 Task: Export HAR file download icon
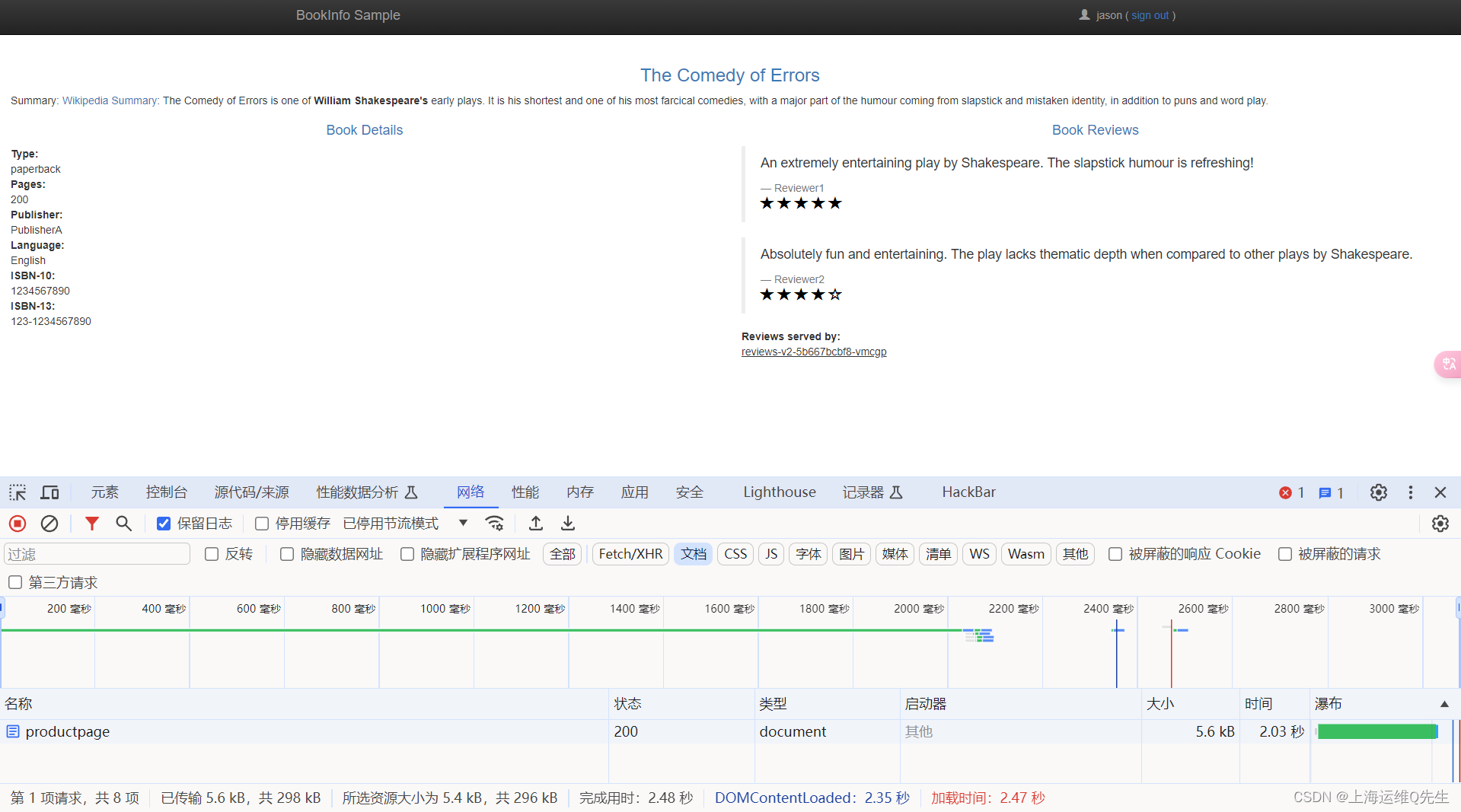pyautogui.click(x=568, y=524)
